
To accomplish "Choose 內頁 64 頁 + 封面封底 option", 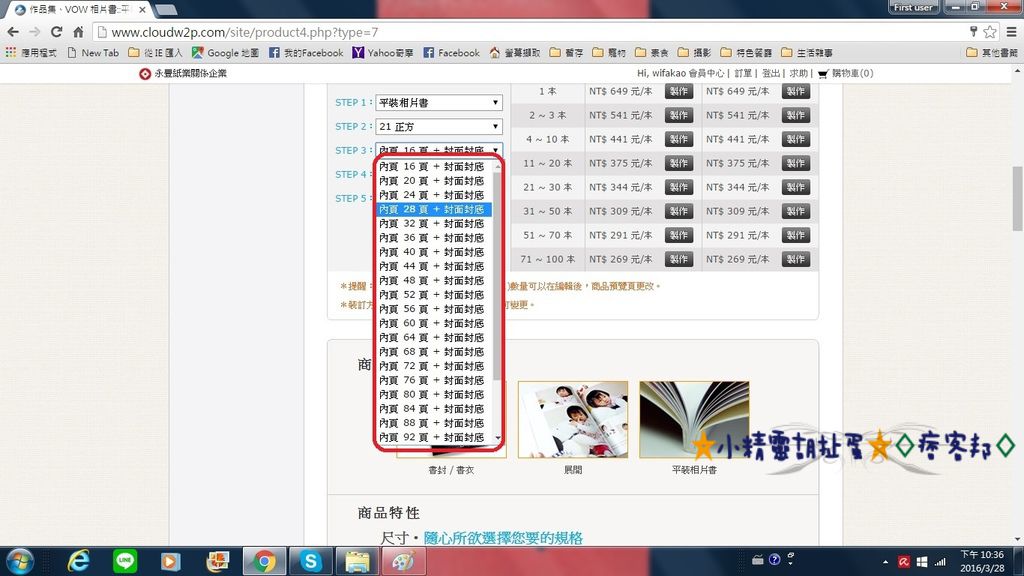I will pos(432,338).
